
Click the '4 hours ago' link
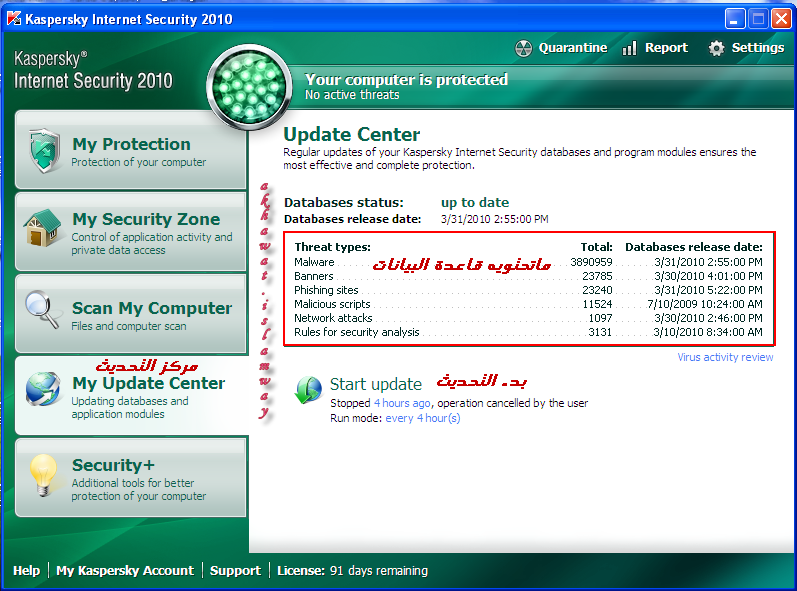(x=402, y=403)
